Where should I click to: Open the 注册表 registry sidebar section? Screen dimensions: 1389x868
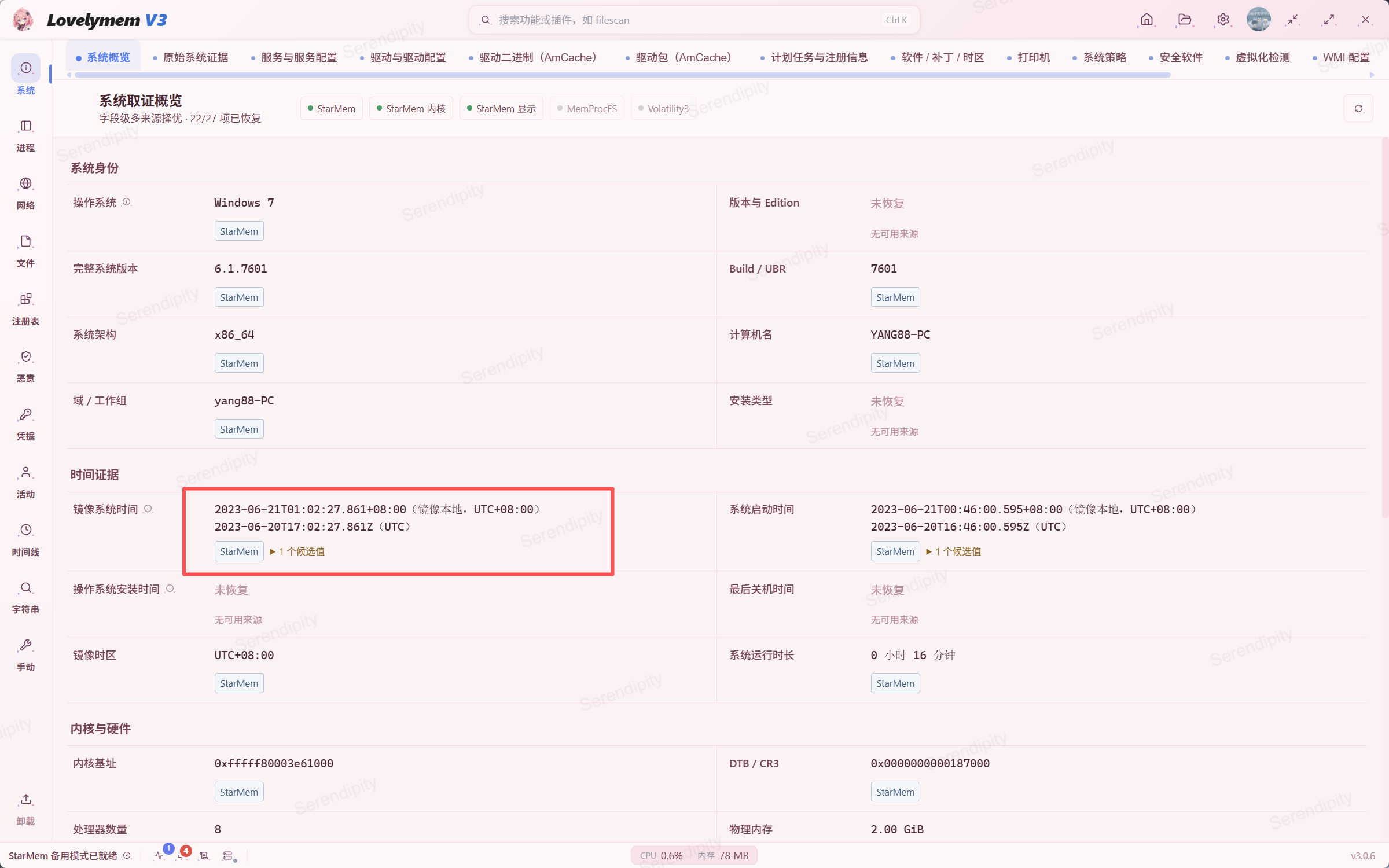(25, 309)
